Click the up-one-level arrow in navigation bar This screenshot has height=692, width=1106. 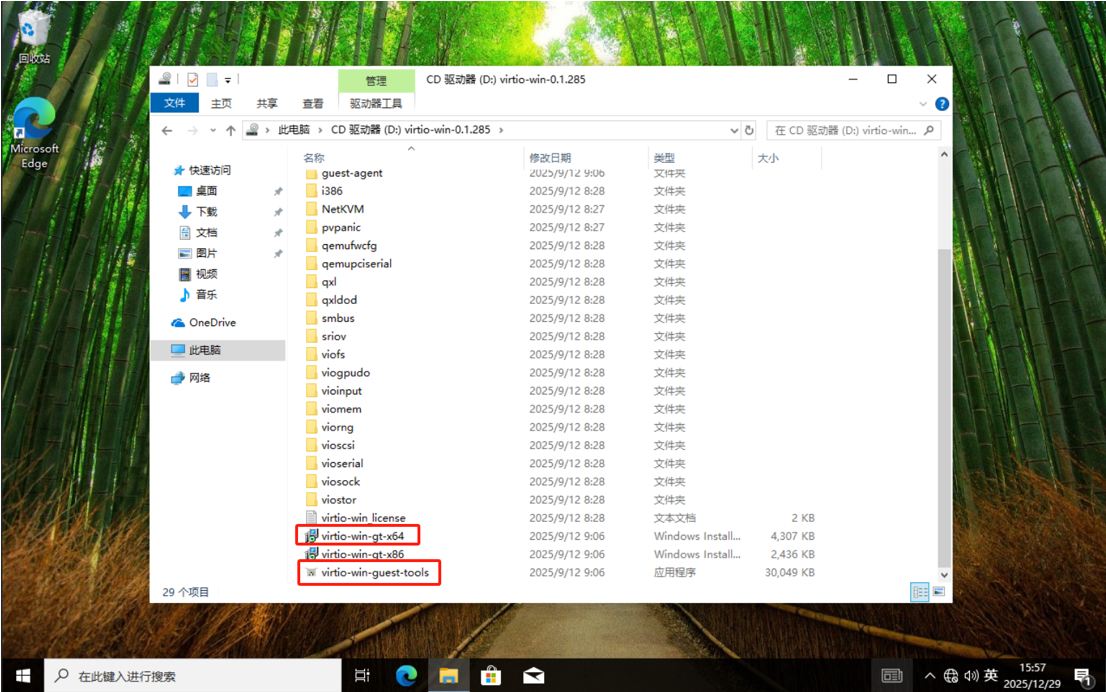[x=231, y=130]
